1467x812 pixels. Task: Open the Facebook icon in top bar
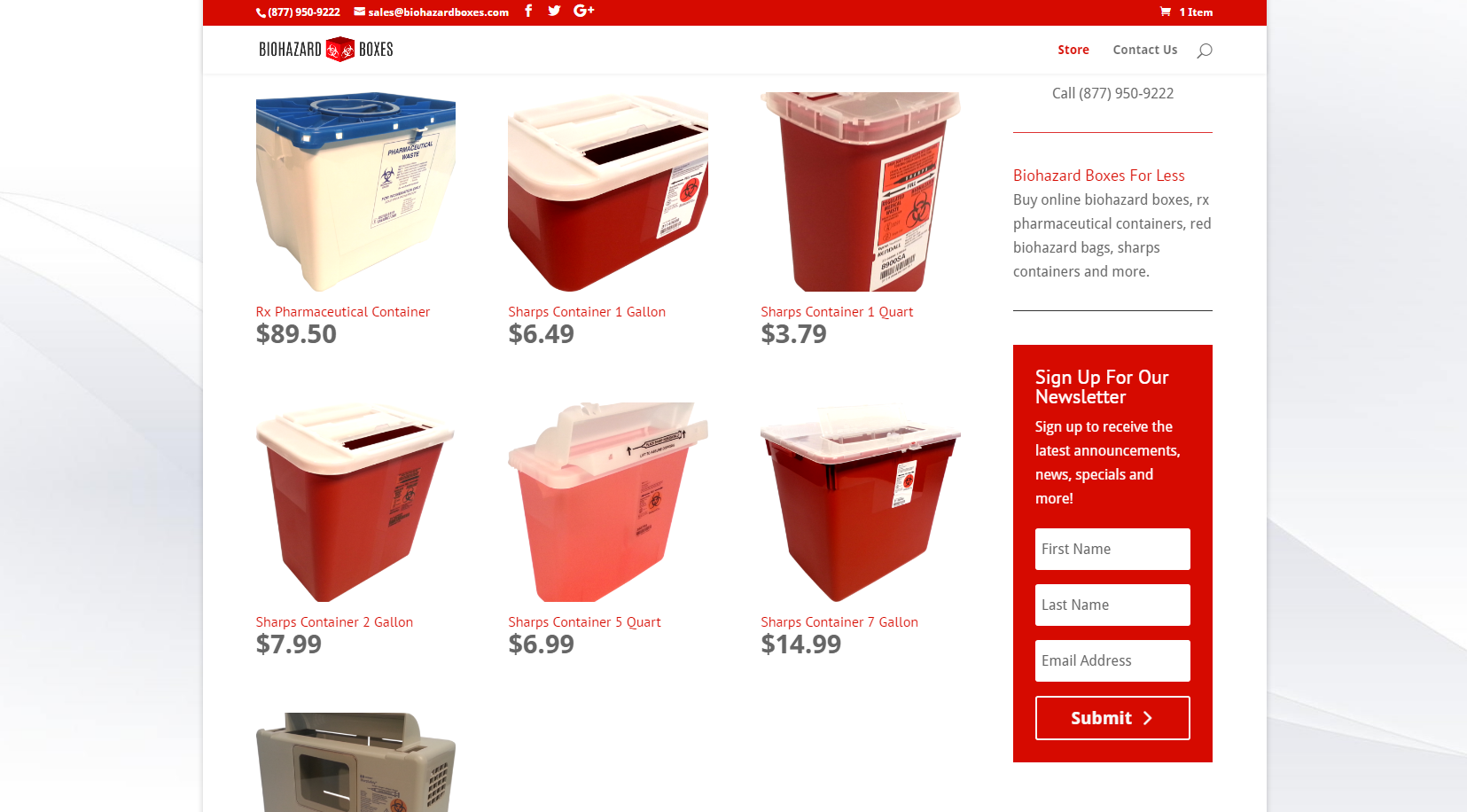pos(528,11)
